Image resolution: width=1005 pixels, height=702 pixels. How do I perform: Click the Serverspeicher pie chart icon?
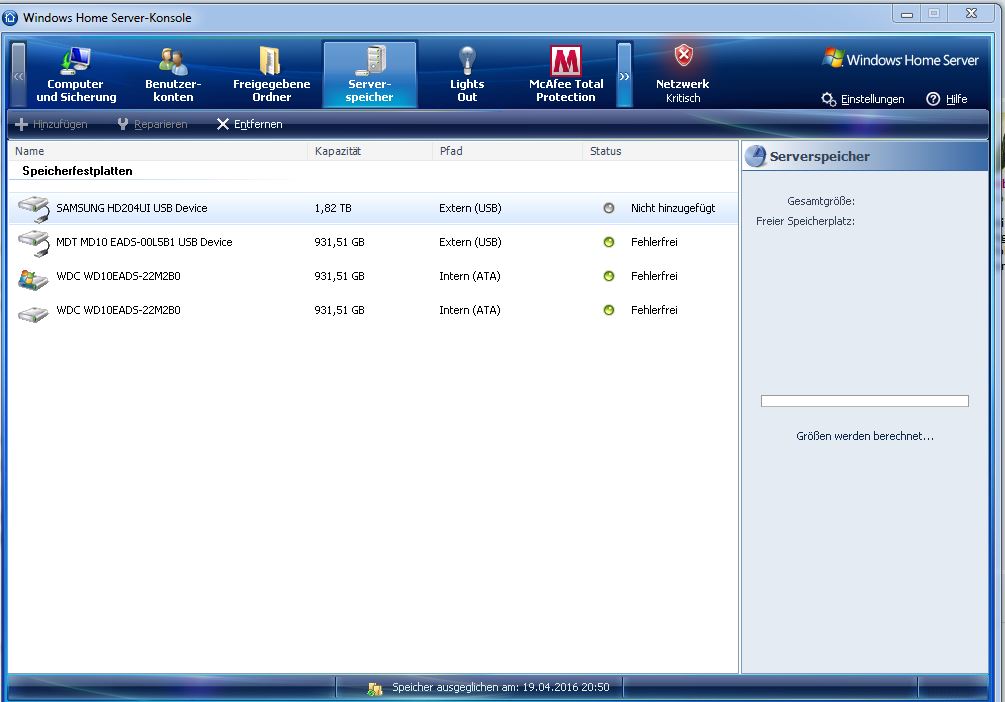click(x=756, y=156)
